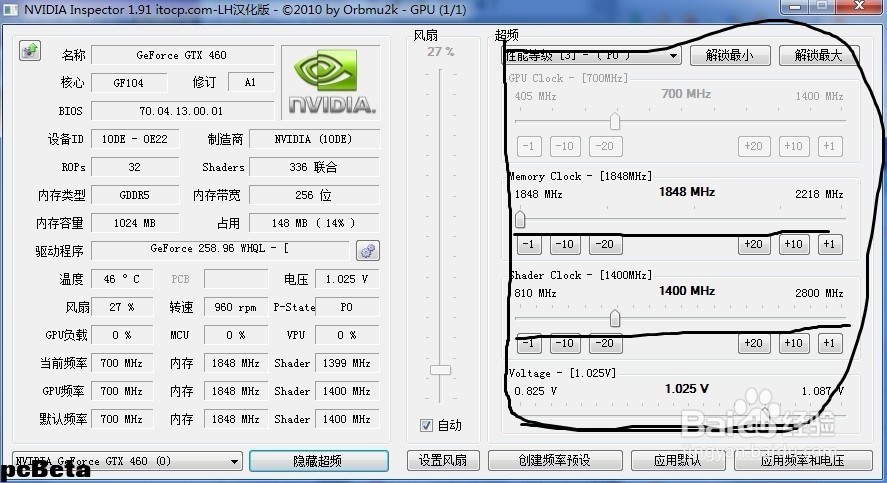The width and height of the screenshot is (887, 483).
Task: Click the P-State field showing P0
Action: click(x=347, y=307)
